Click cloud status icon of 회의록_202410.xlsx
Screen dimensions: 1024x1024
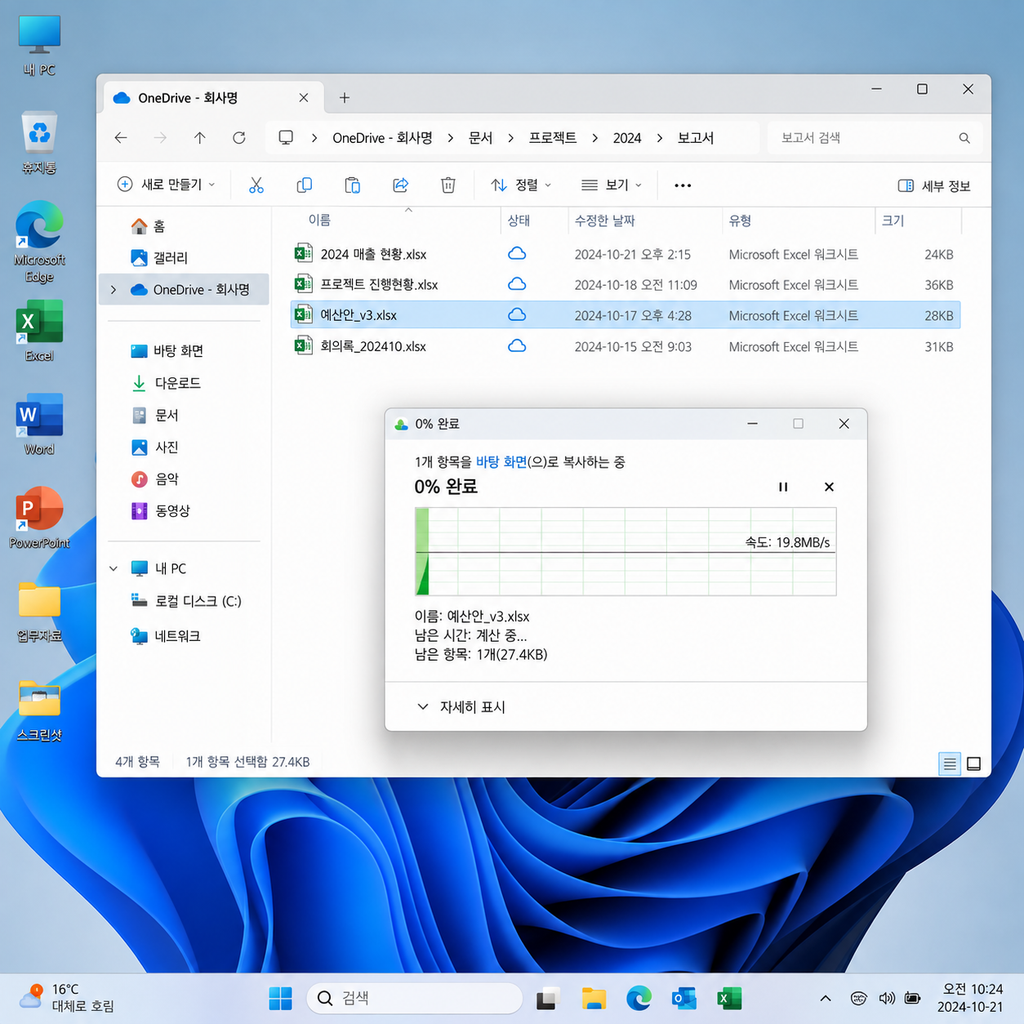tap(517, 345)
